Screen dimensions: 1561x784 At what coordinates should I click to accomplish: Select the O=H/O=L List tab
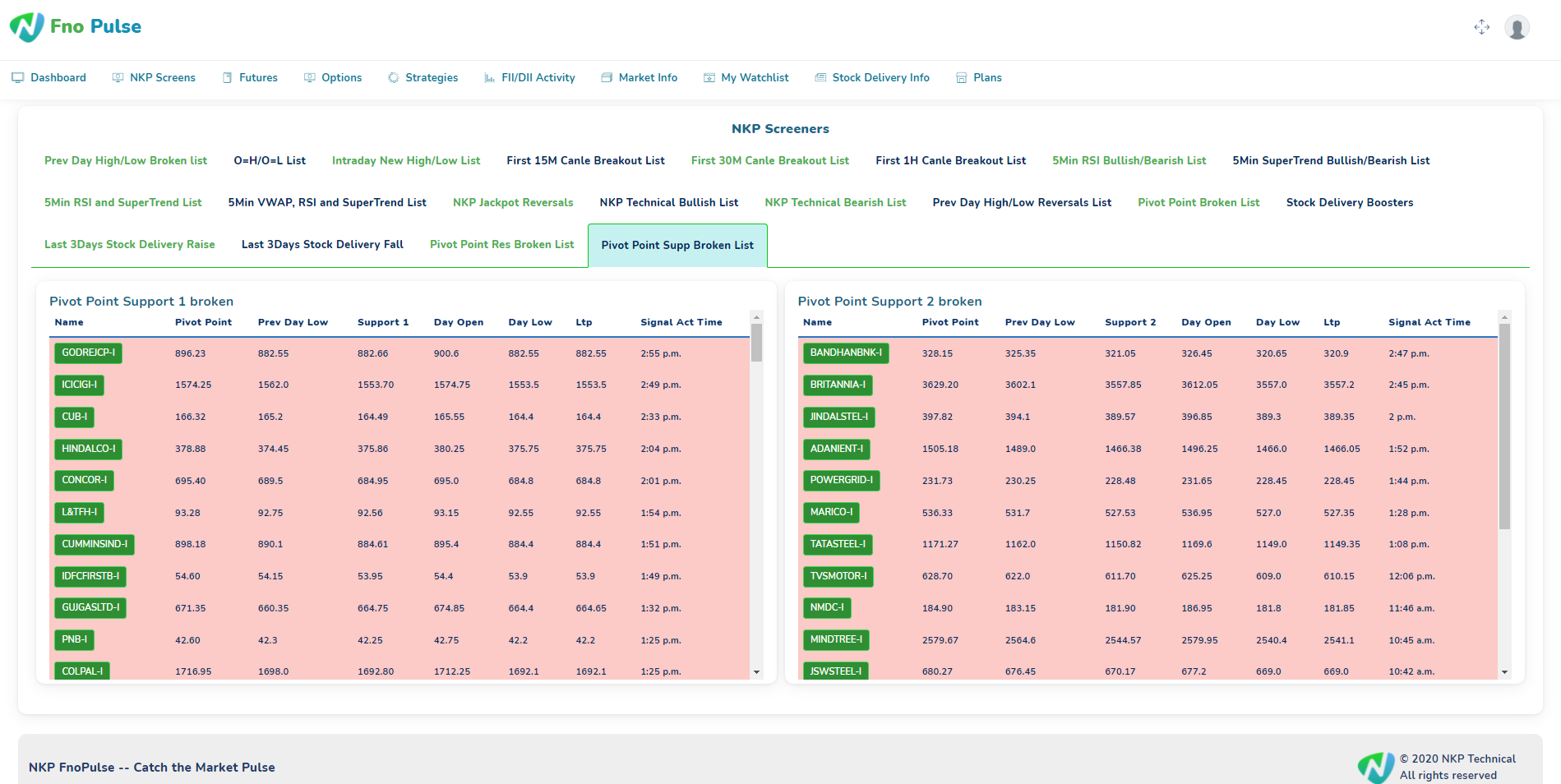tap(270, 161)
